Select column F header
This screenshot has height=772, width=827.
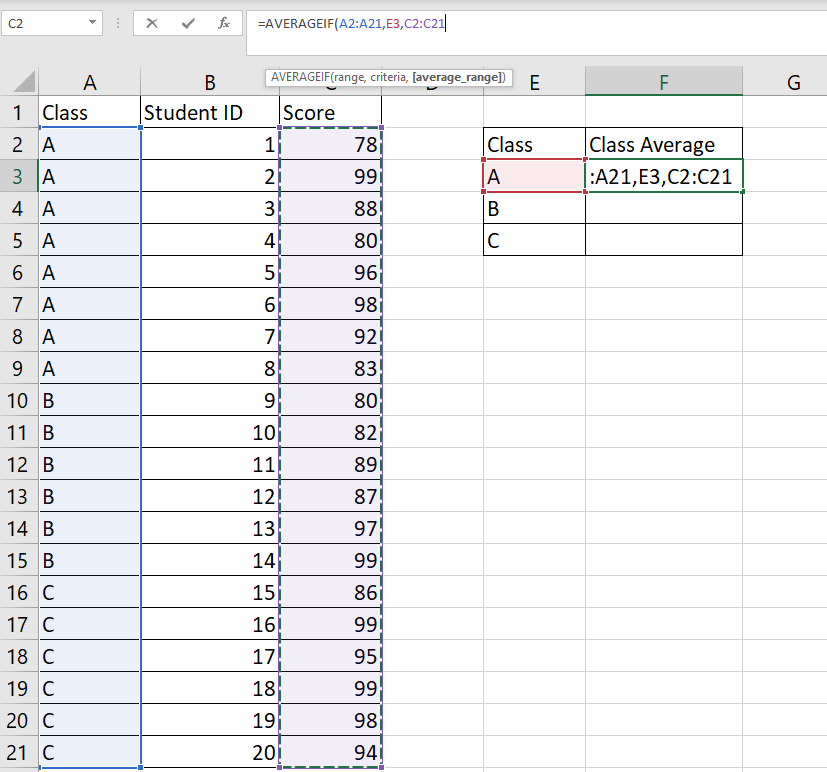tap(662, 81)
